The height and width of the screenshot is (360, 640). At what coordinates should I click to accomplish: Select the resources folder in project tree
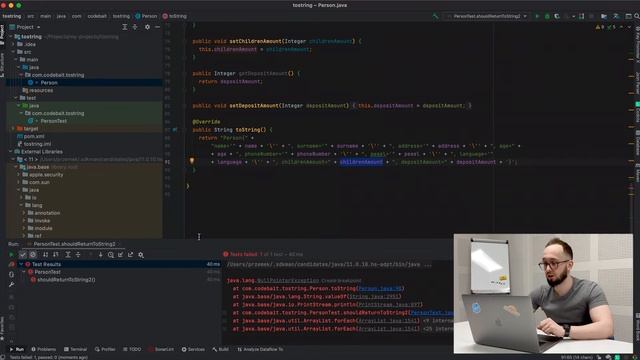41,91
